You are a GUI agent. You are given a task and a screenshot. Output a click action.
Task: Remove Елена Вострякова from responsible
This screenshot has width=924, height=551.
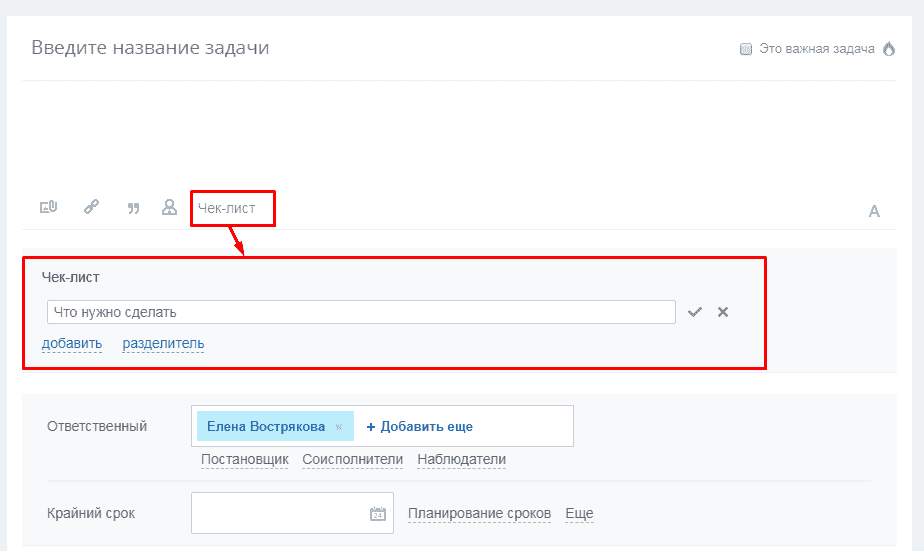pos(339,427)
